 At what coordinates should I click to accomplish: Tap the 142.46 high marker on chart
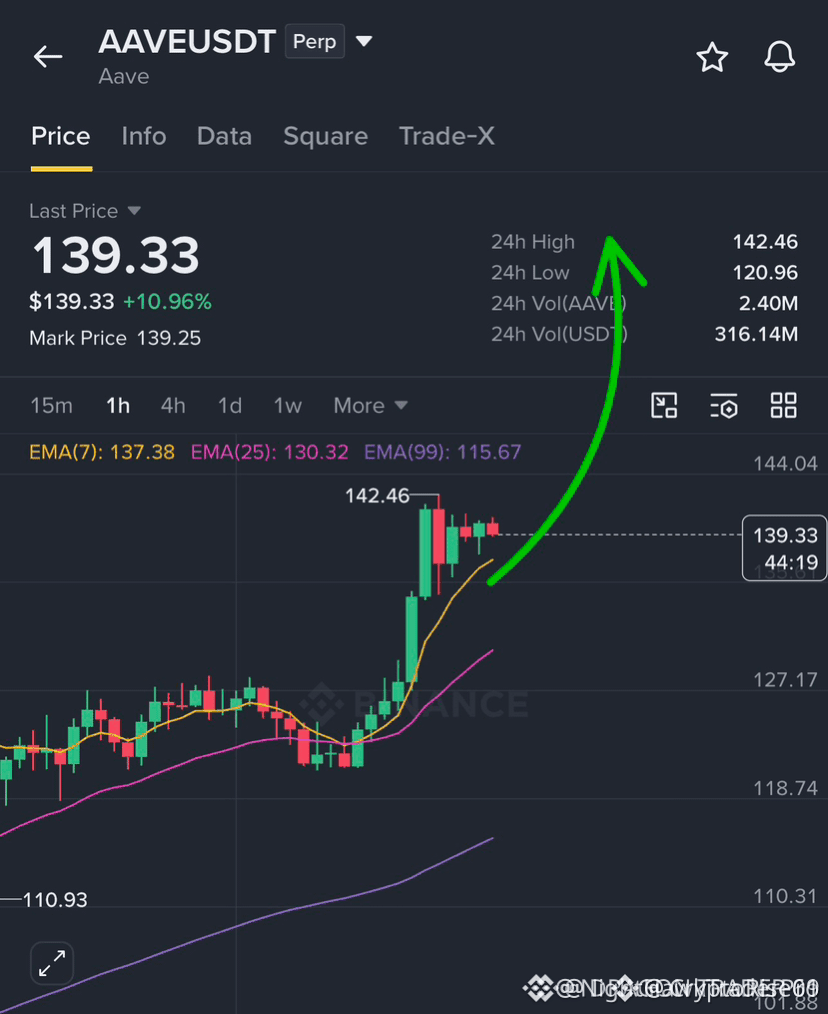tap(377, 496)
